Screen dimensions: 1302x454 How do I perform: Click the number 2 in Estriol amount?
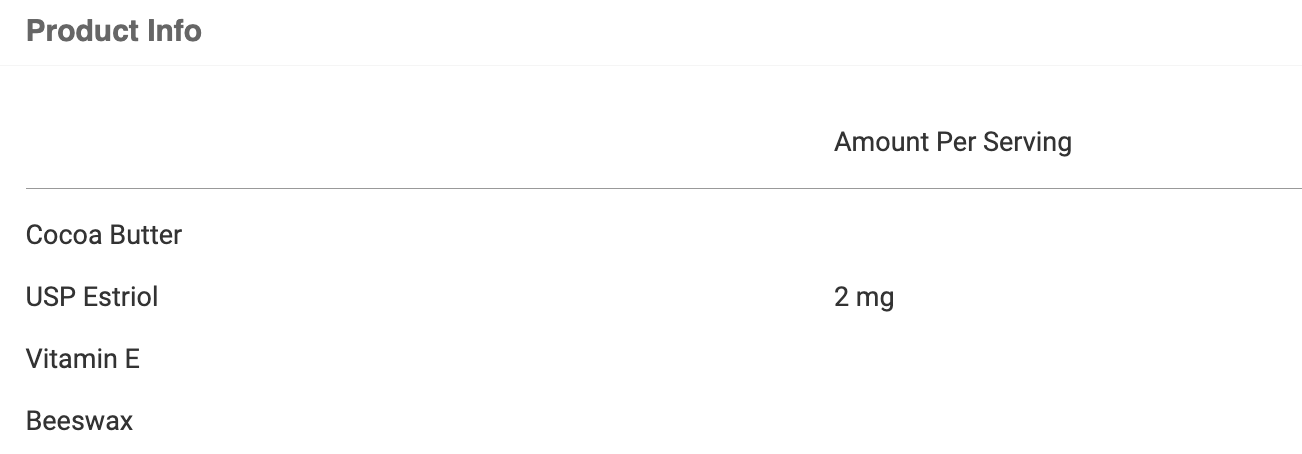841,297
